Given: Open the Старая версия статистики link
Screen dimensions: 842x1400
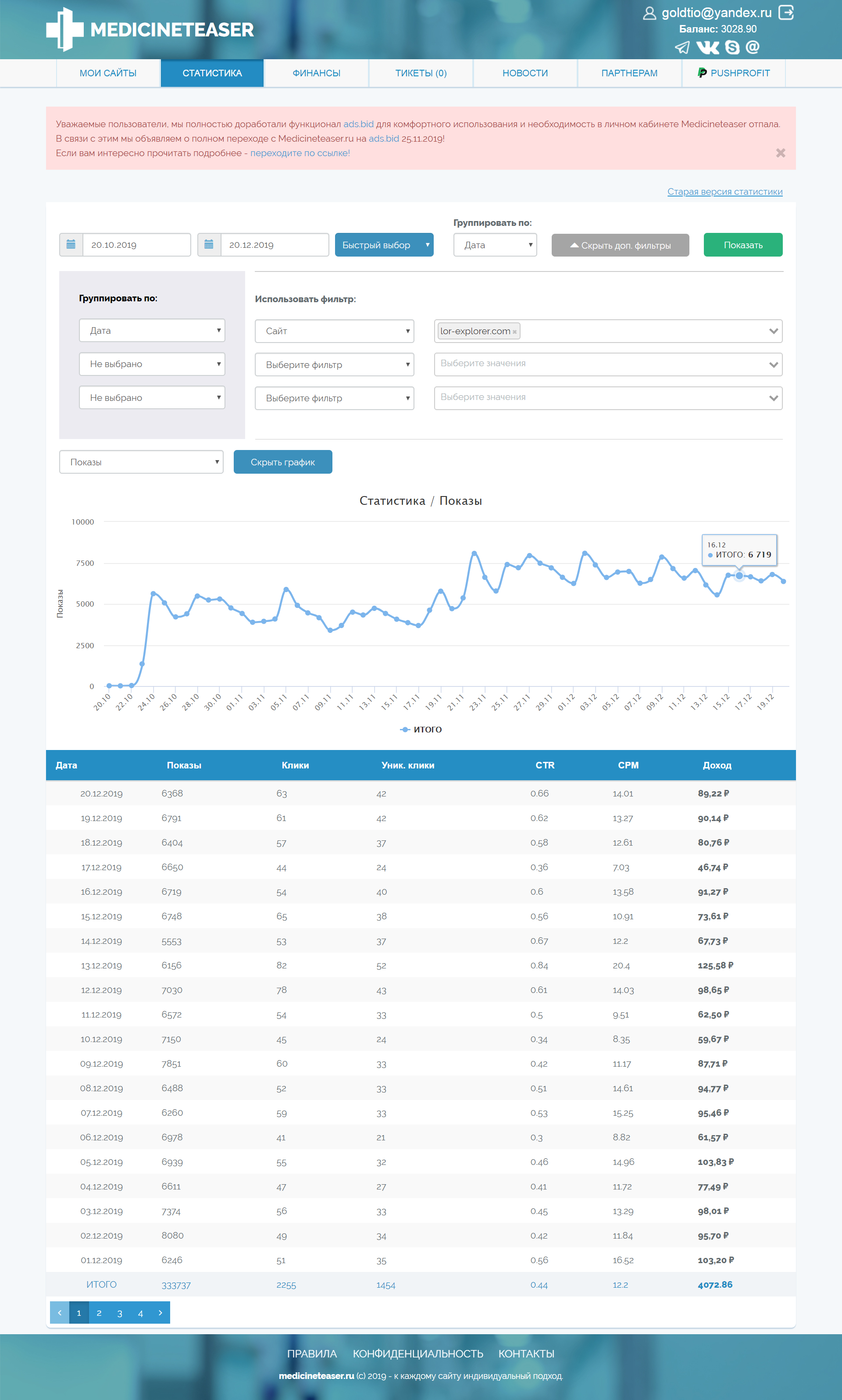Looking at the screenshot, I should coord(724,192).
